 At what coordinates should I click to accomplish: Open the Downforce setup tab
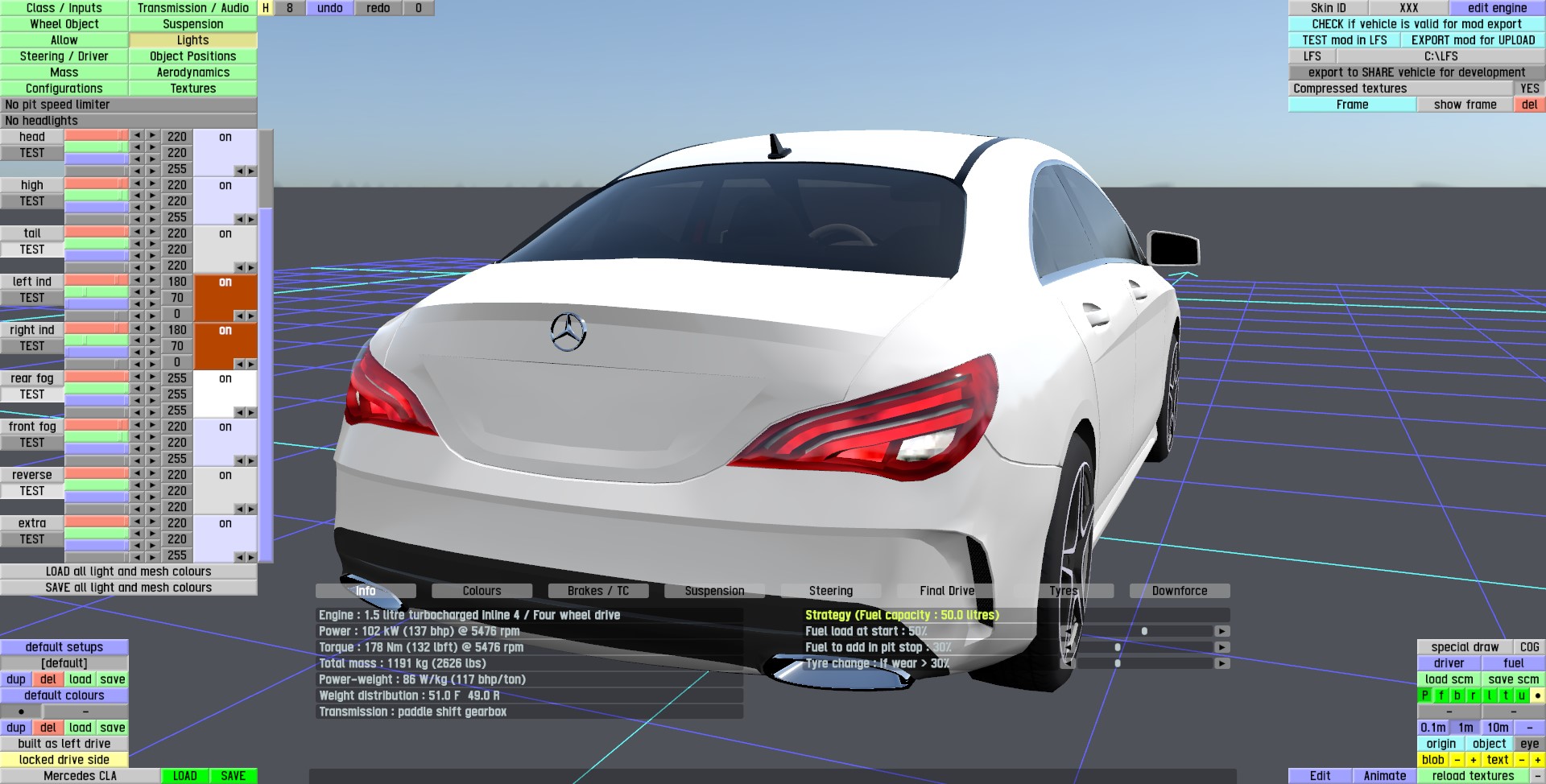pos(1180,591)
